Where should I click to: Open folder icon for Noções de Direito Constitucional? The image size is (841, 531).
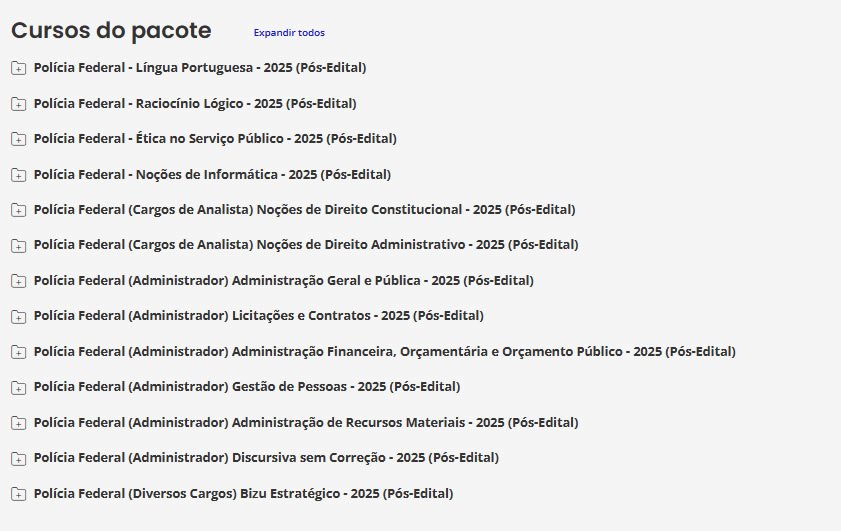(18, 210)
